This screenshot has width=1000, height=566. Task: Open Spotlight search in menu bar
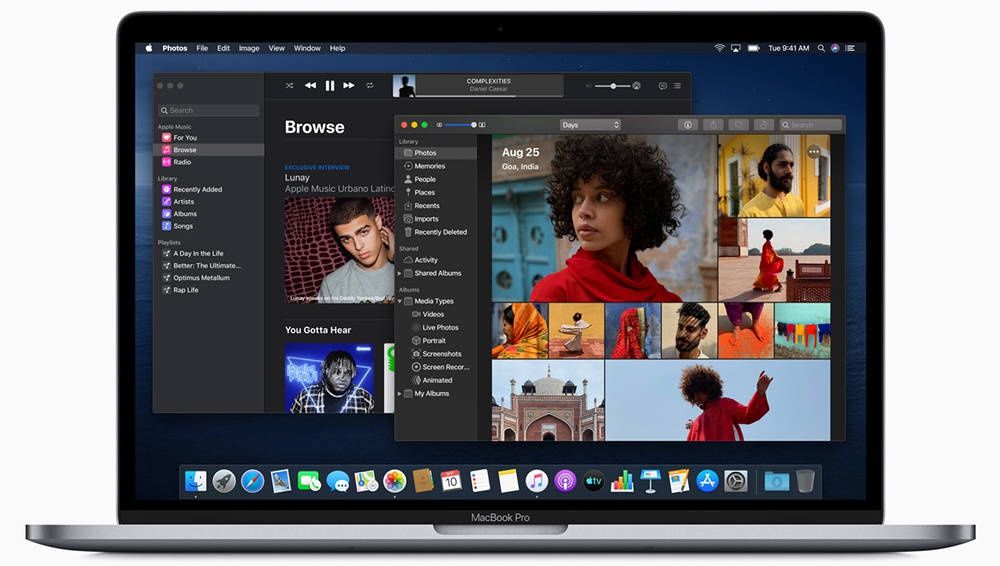821,48
